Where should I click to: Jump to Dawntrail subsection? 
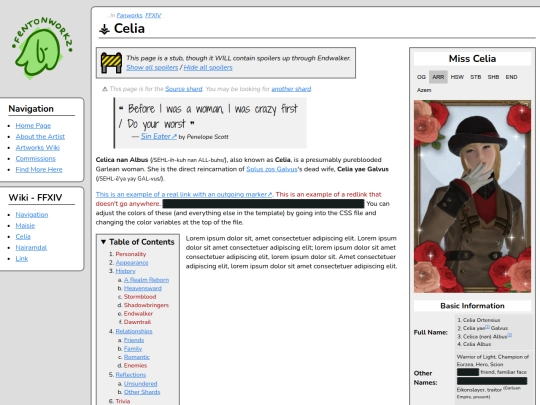click(x=137, y=322)
